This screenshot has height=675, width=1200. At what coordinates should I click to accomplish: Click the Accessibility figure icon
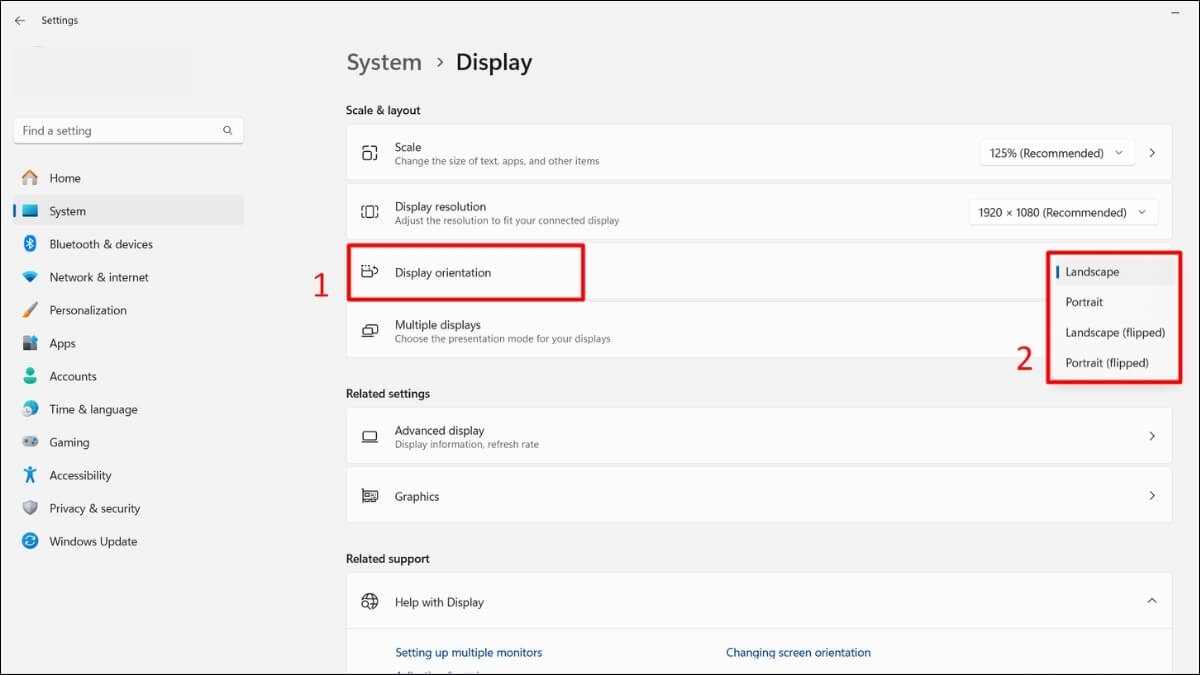pyautogui.click(x=30, y=475)
